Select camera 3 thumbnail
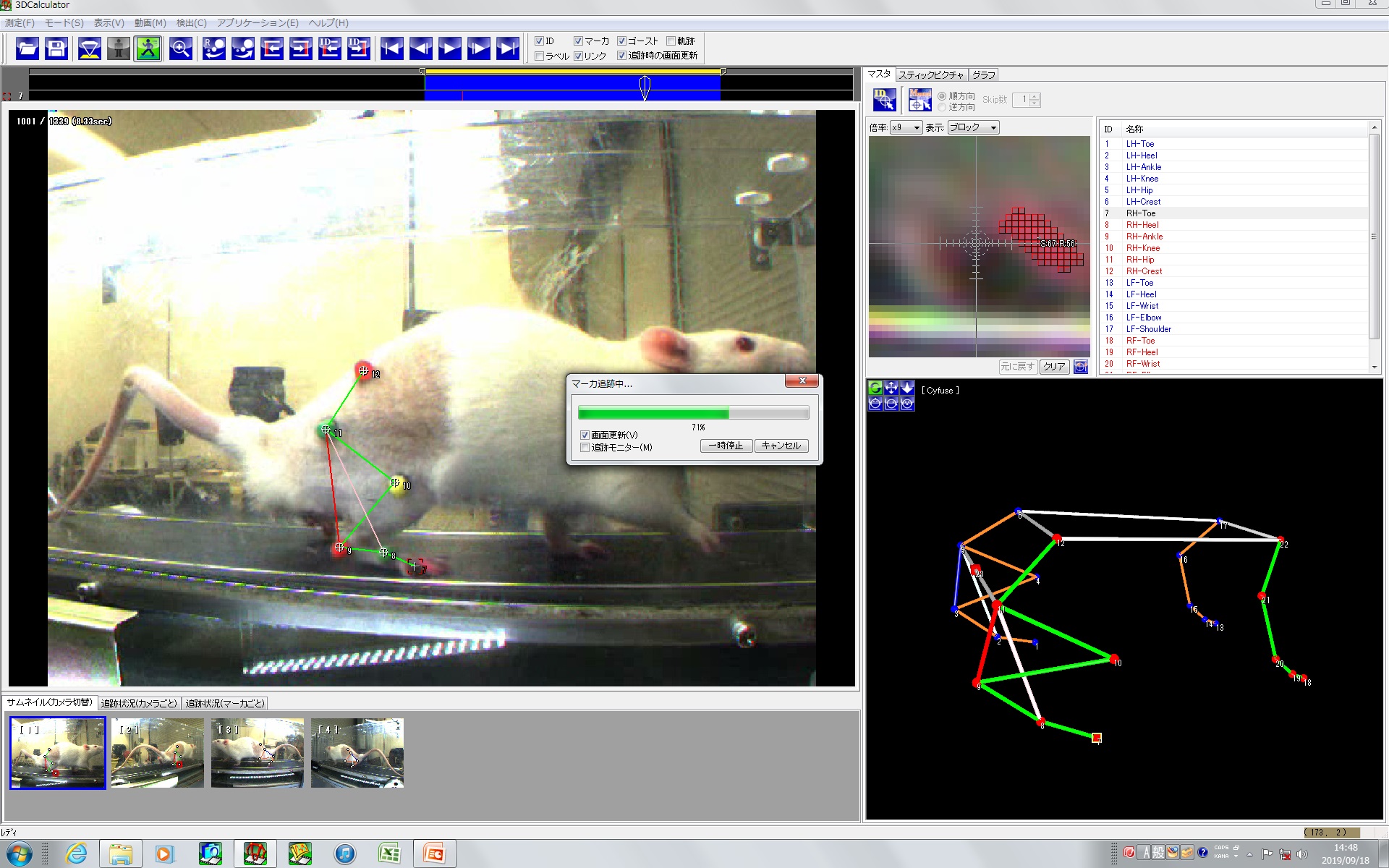Viewport: 1389px width, 868px height. [258, 752]
